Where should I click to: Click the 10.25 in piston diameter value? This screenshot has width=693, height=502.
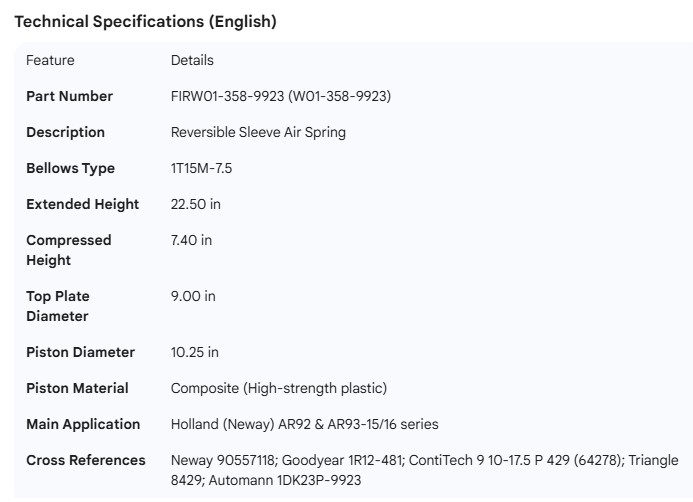click(195, 352)
